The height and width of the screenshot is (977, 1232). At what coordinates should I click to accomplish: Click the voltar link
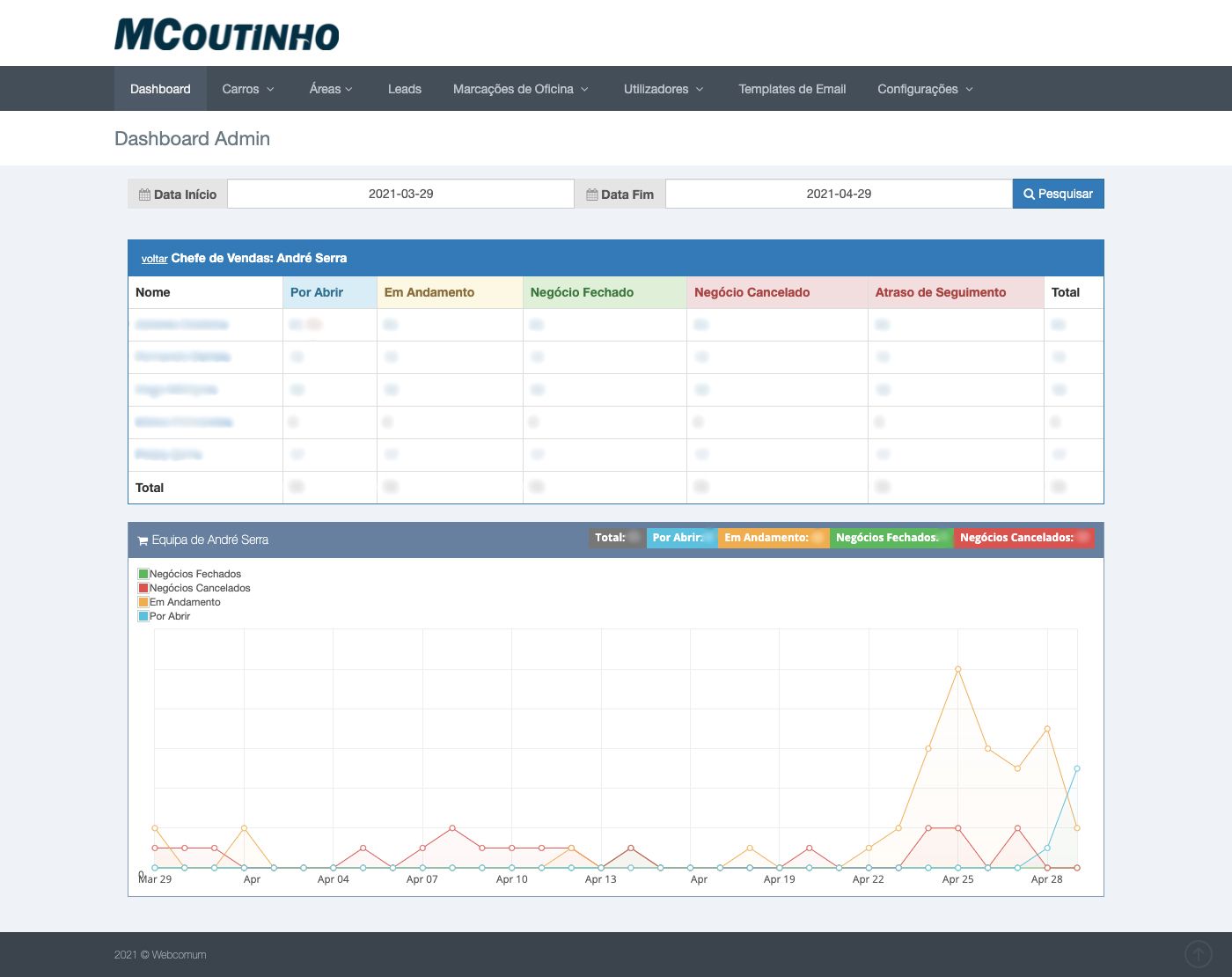154,259
